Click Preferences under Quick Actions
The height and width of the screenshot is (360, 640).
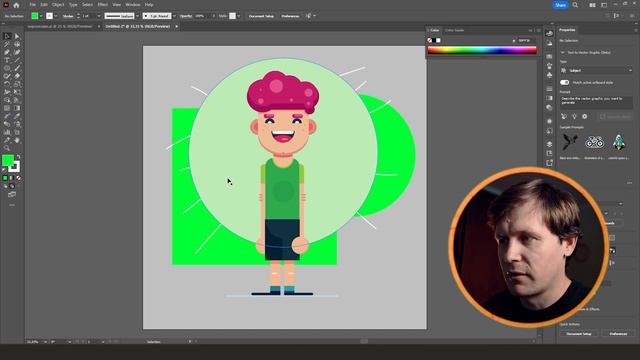[x=618, y=334]
